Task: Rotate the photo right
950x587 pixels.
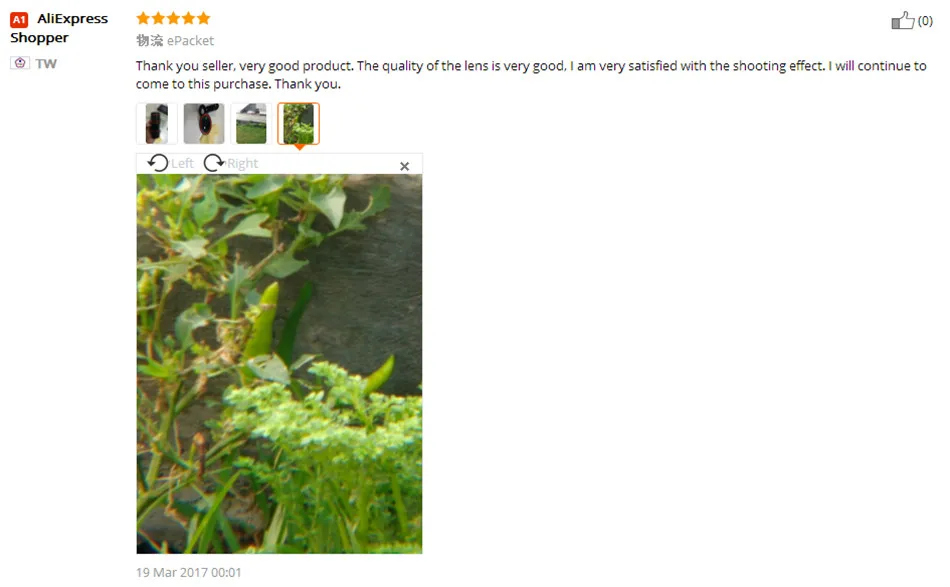Action: click(213, 163)
